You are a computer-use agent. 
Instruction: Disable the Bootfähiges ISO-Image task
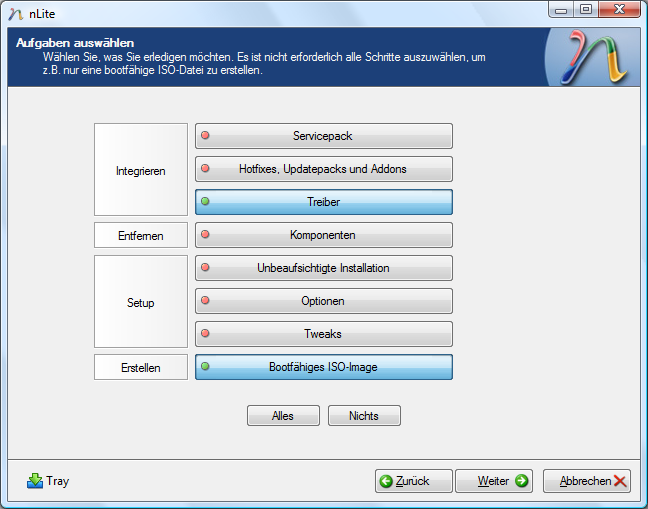tap(323, 367)
